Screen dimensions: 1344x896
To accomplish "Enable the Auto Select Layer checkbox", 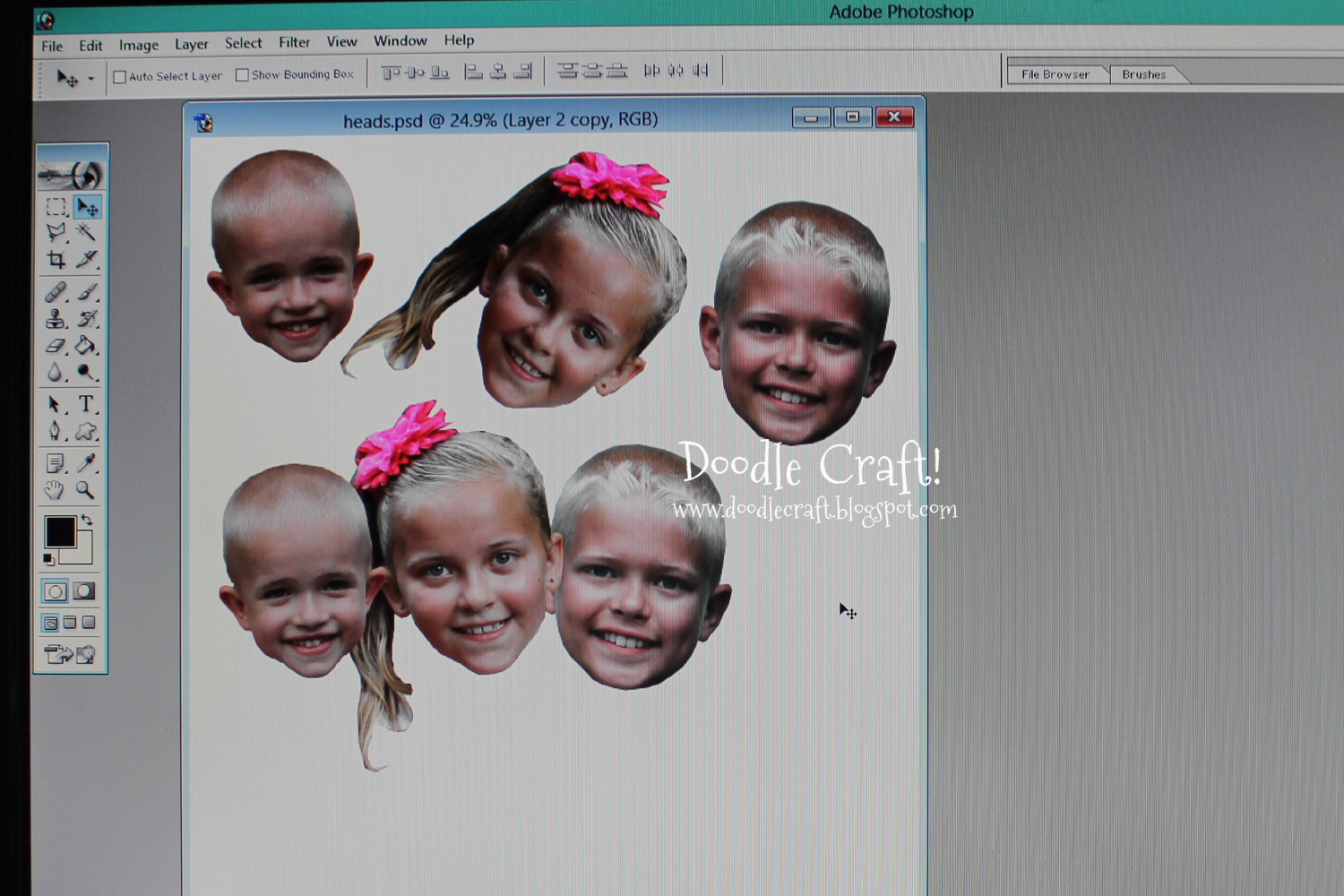I will pos(120,77).
